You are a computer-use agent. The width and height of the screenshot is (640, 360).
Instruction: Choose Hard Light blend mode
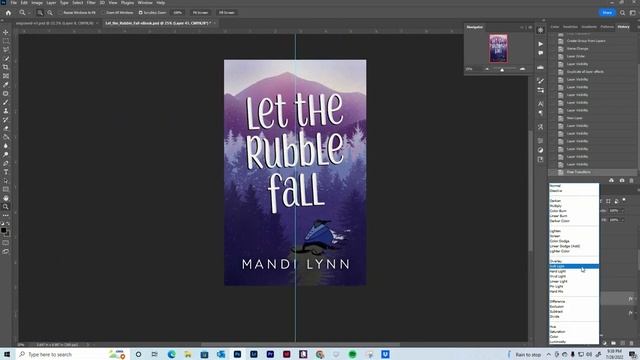(574, 271)
